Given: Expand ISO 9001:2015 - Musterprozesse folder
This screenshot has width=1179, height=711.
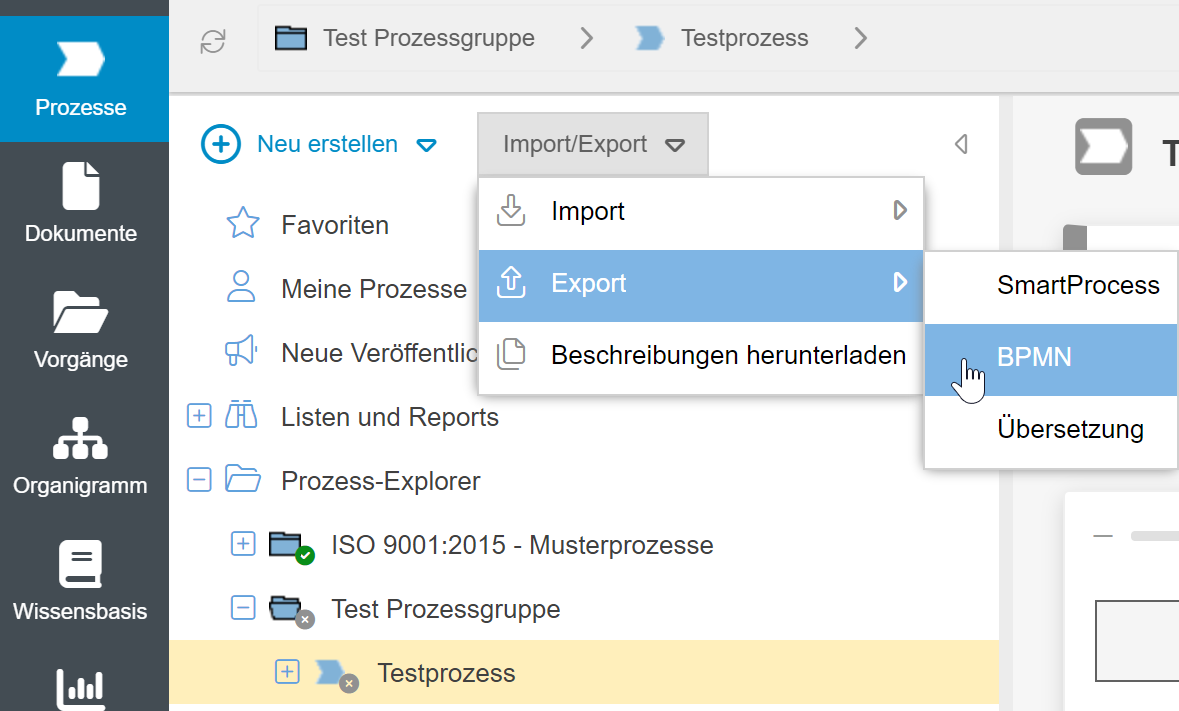Looking at the screenshot, I should point(243,544).
